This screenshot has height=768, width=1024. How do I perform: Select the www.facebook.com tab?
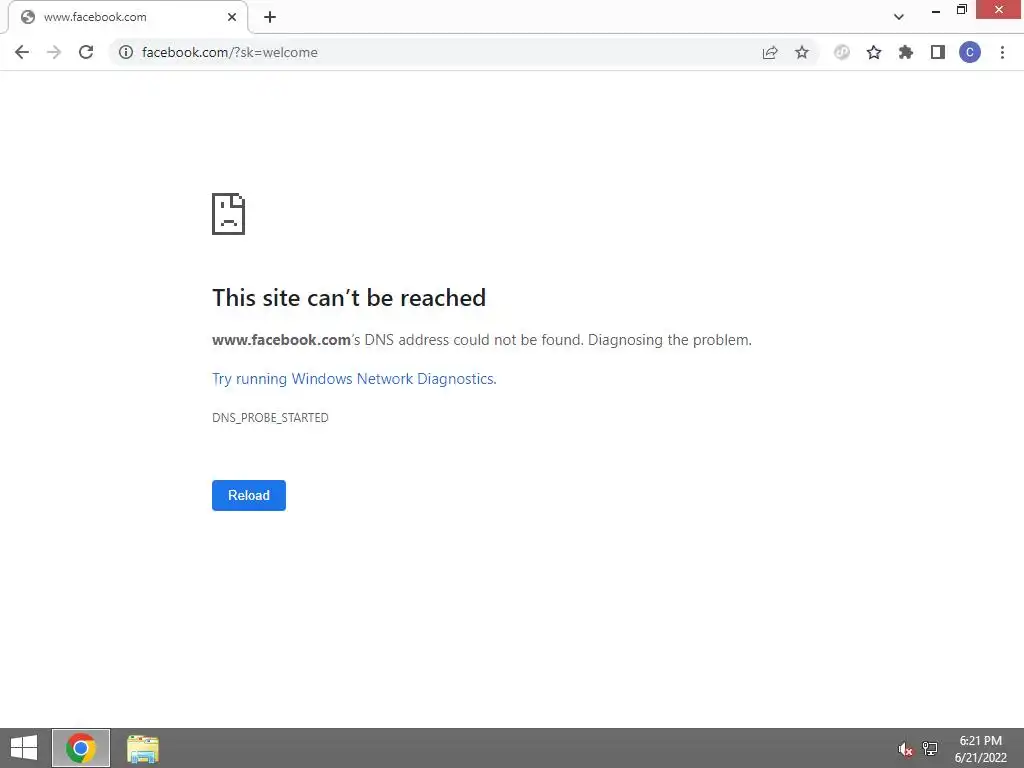(128, 17)
